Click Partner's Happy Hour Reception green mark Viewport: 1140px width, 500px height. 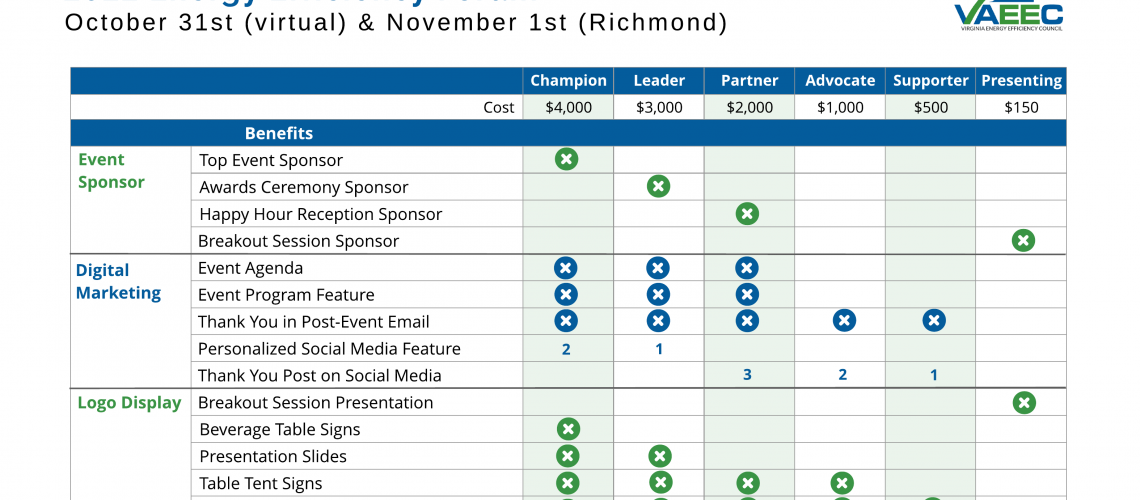point(747,213)
